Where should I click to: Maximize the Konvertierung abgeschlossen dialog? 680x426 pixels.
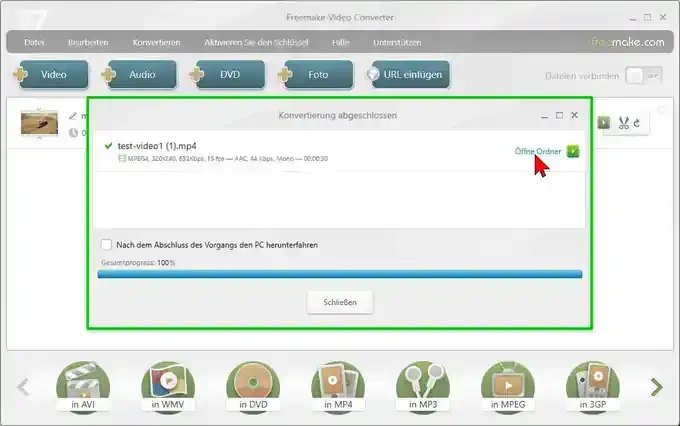559,115
